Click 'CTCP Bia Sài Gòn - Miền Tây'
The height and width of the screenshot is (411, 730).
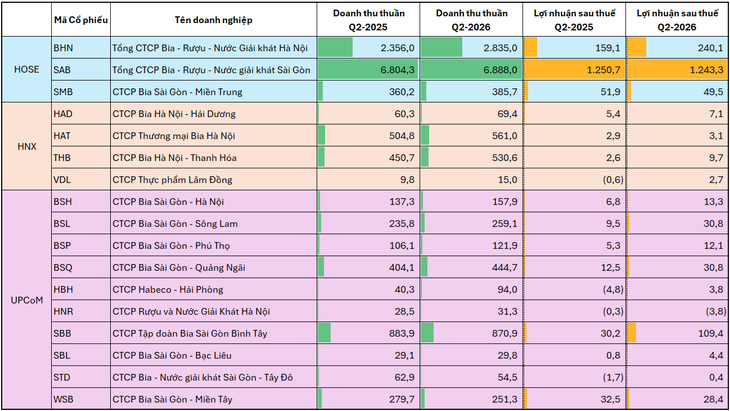(x=172, y=399)
